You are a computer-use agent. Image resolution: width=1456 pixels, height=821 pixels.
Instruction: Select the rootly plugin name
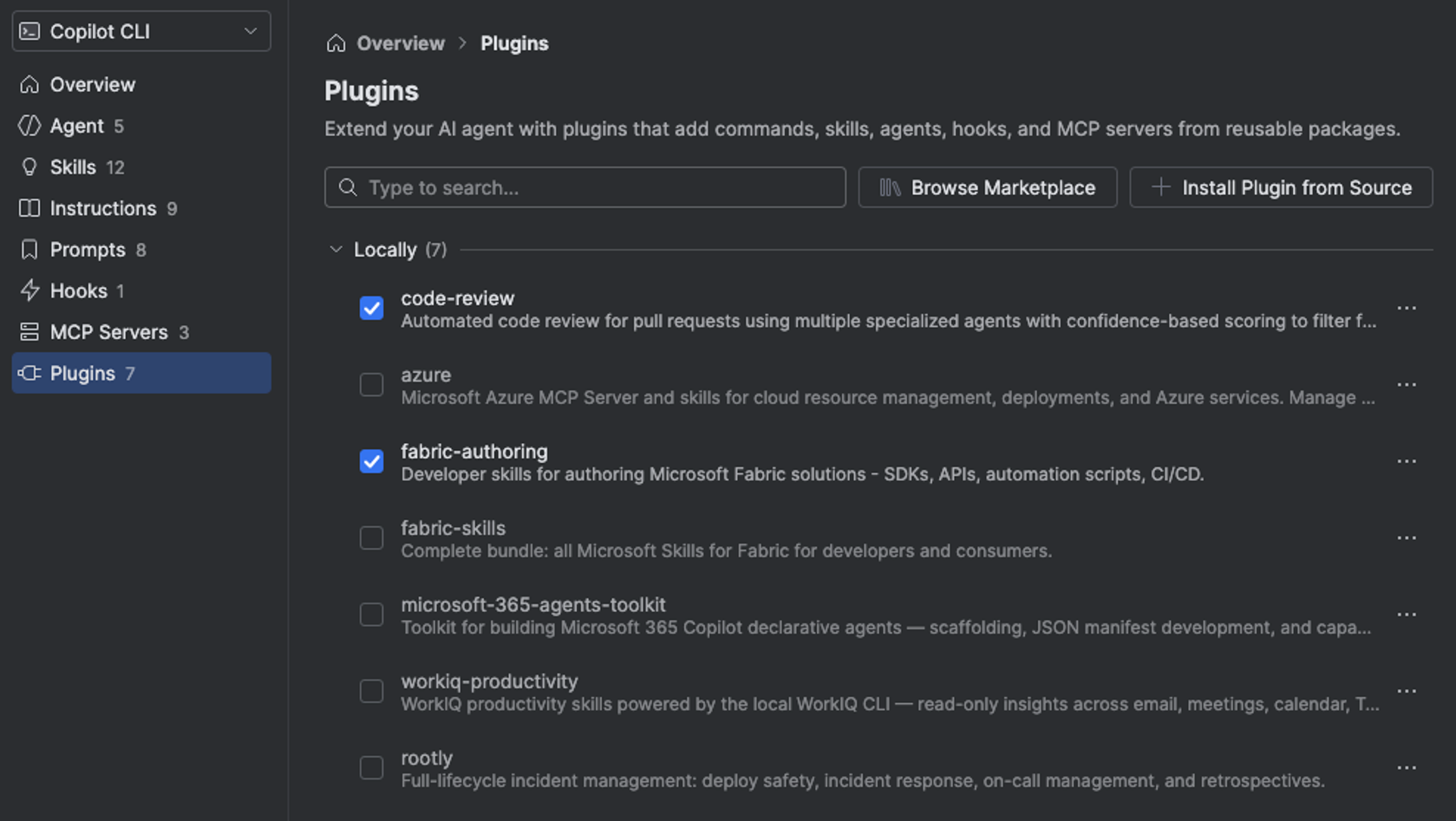tap(427, 758)
